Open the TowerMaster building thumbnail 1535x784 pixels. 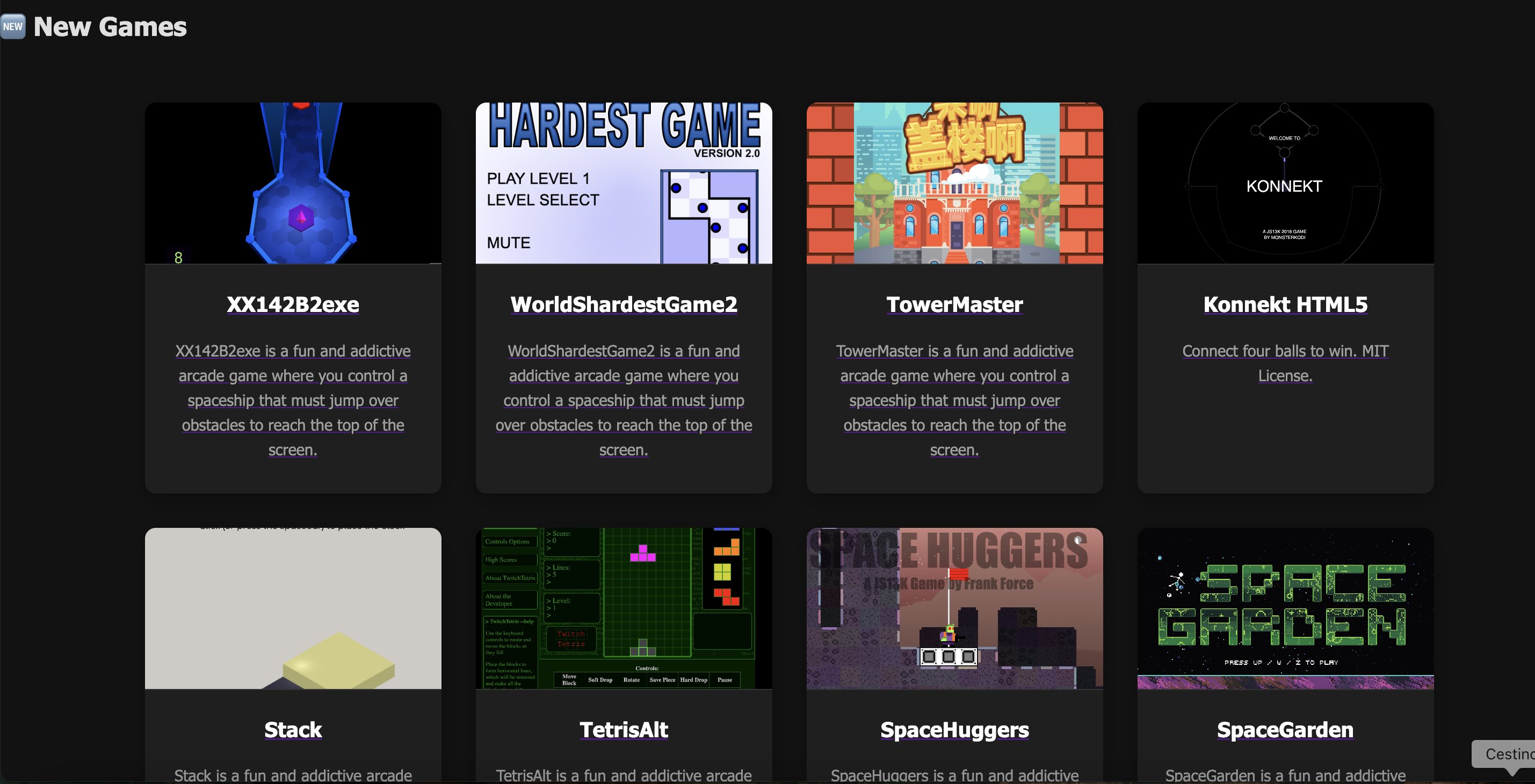(x=954, y=183)
